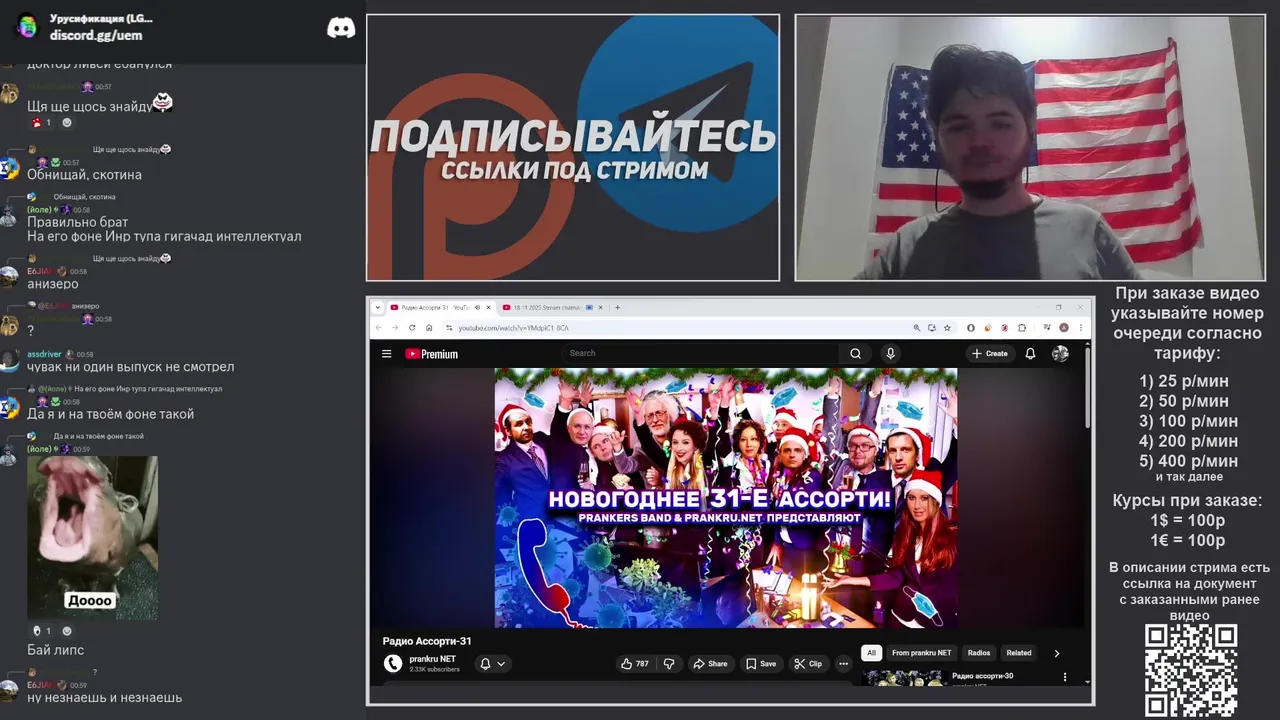The width and height of the screenshot is (1280, 720).
Task: Click the YouTube Premium logo
Action: tap(431, 354)
